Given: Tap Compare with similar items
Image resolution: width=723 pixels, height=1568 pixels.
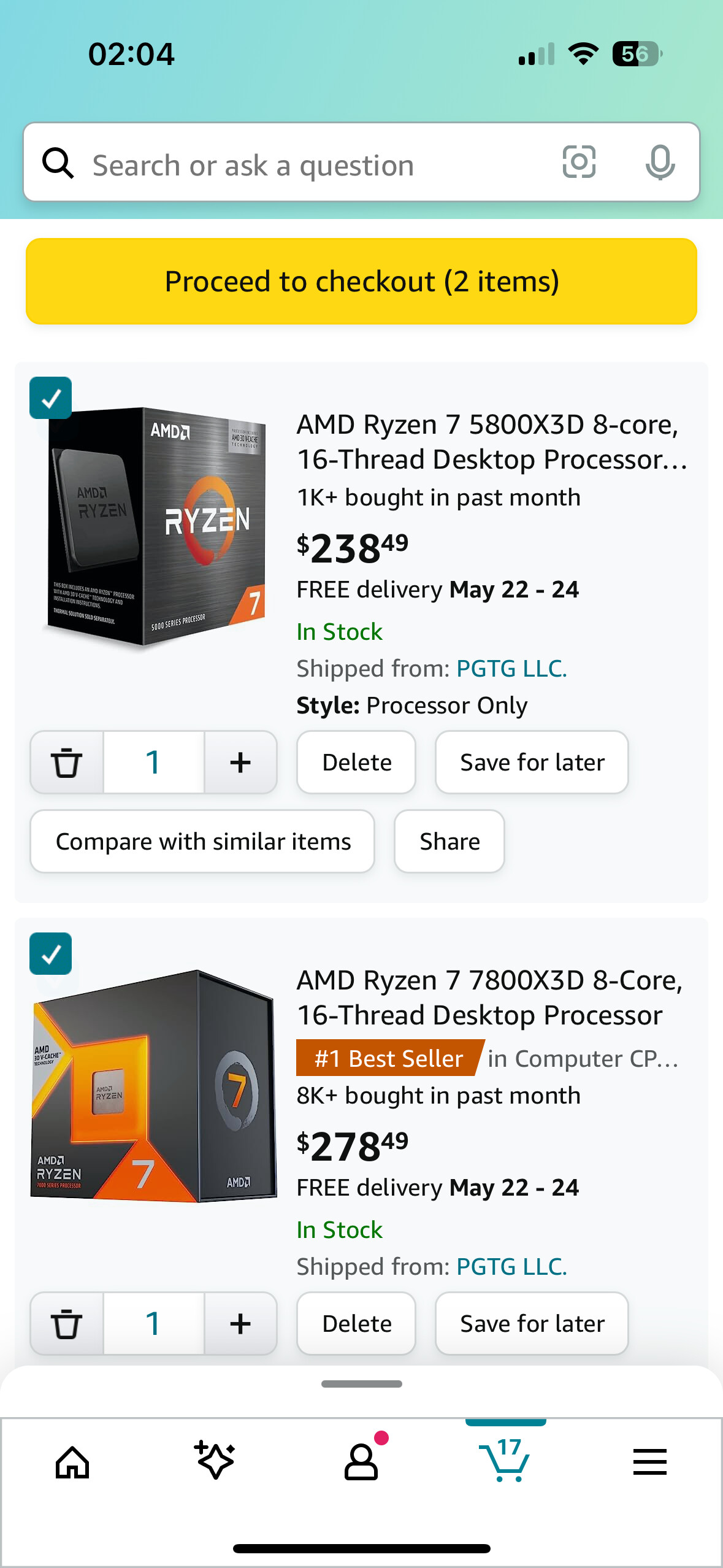Looking at the screenshot, I should click(203, 841).
